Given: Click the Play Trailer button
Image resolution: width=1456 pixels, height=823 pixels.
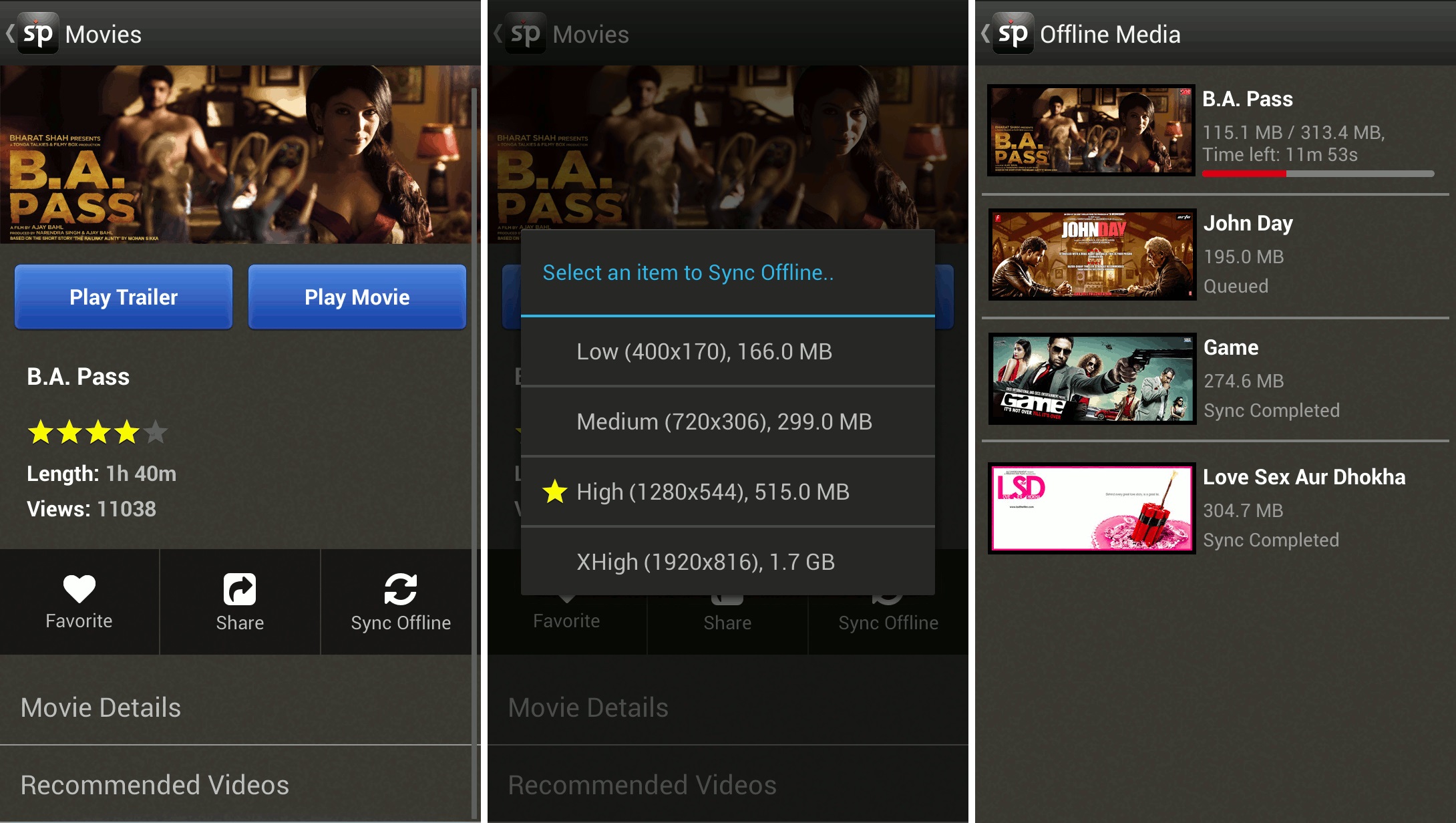Looking at the screenshot, I should point(124,297).
